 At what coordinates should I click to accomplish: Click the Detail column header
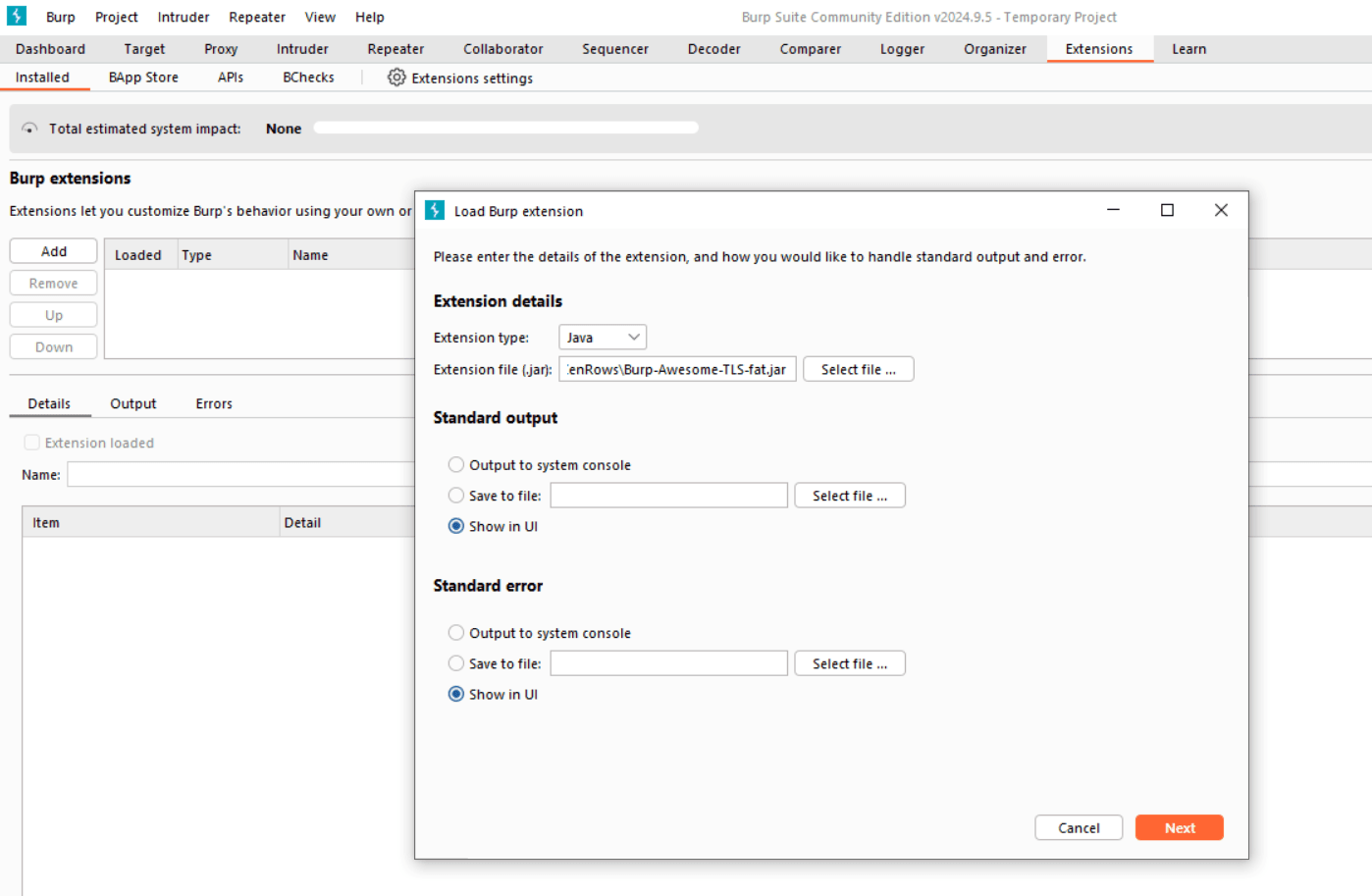click(x=347, y=523)
